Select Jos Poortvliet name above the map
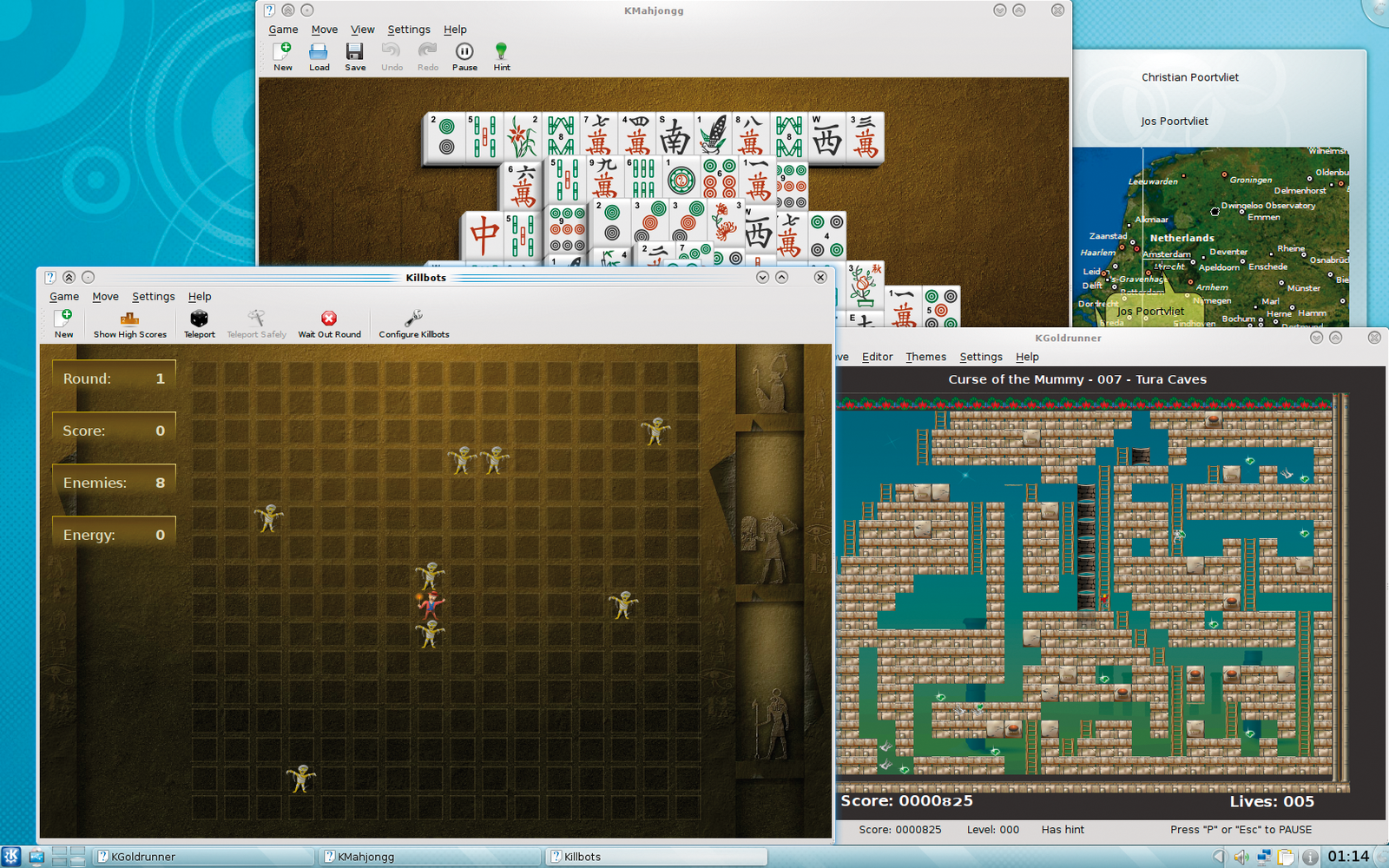 click(1175, 122)
